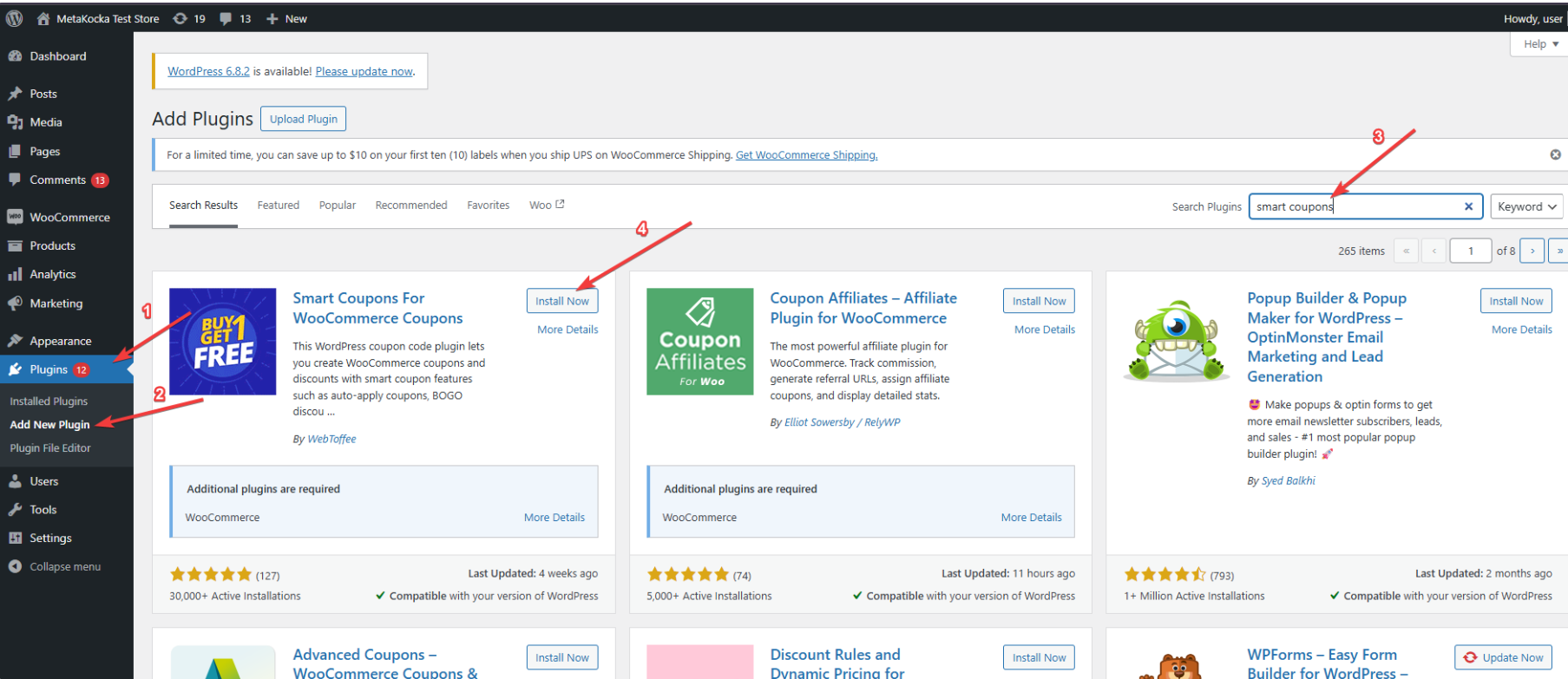Open Advanced Coupons plugin title link
This screenshot has height=679, width=1568.
tap(385, 663)
